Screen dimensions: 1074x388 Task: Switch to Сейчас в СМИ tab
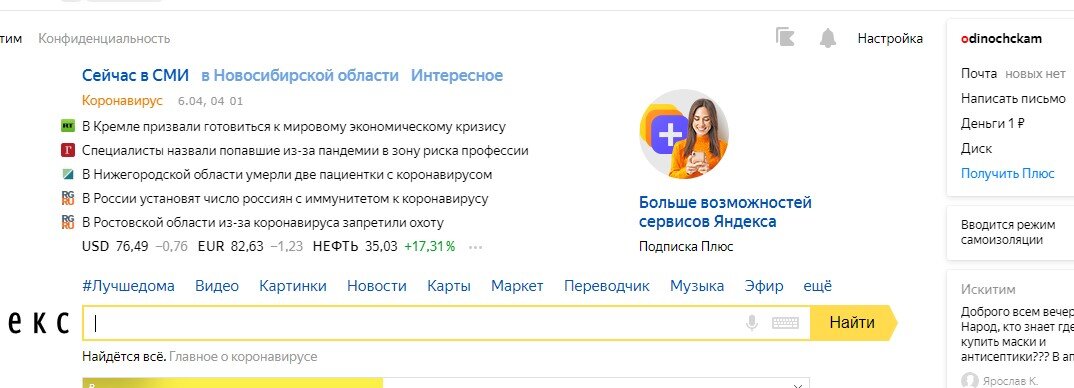[x=135, y=75]
